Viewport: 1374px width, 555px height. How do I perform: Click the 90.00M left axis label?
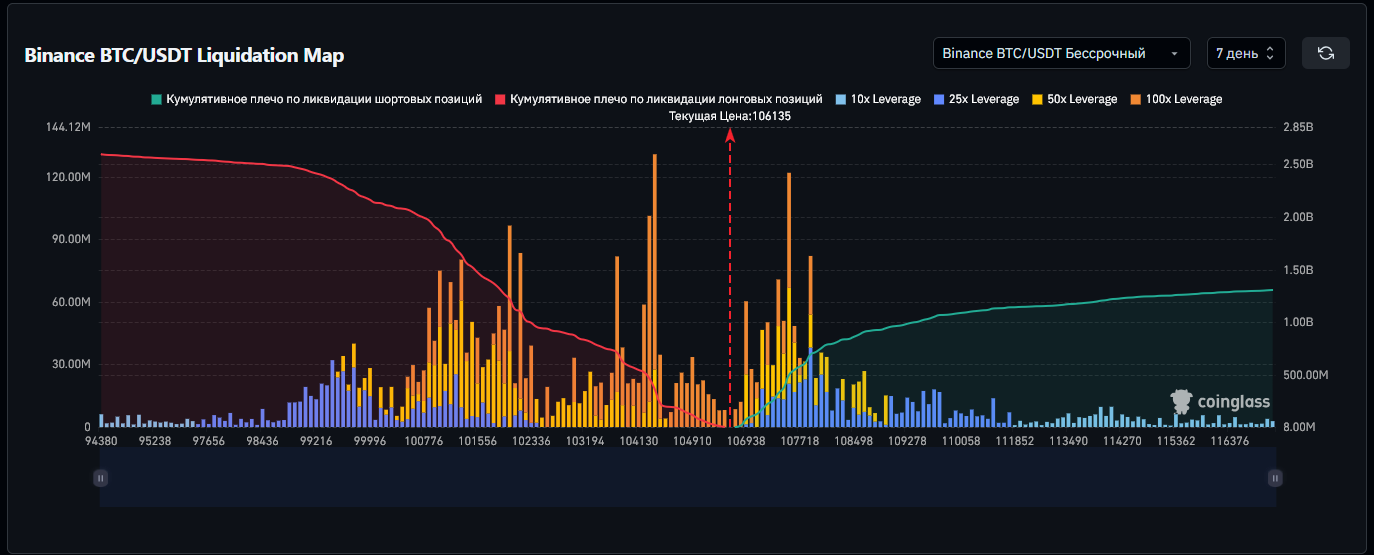pyautogui.click(x=72, y=239)
